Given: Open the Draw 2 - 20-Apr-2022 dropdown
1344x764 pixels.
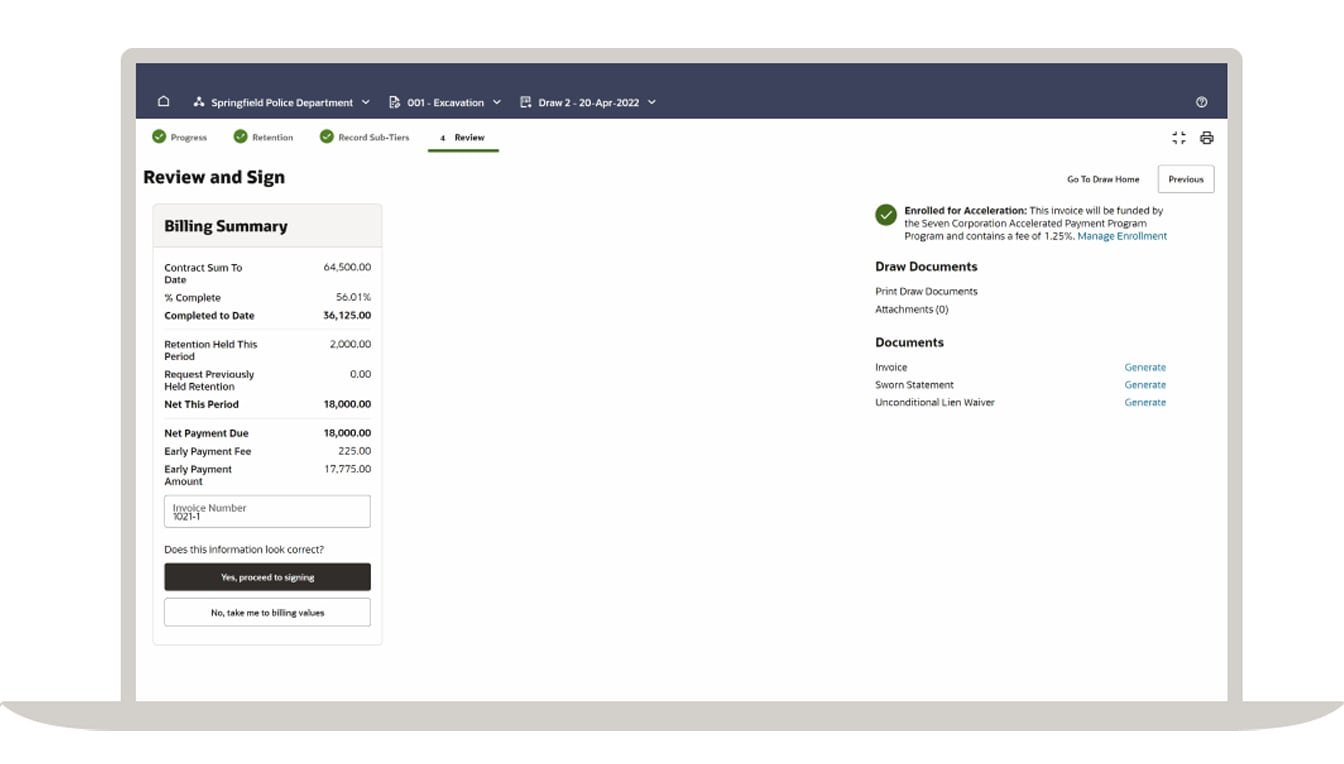Looking at the screenshot, I should pos(651,101).
